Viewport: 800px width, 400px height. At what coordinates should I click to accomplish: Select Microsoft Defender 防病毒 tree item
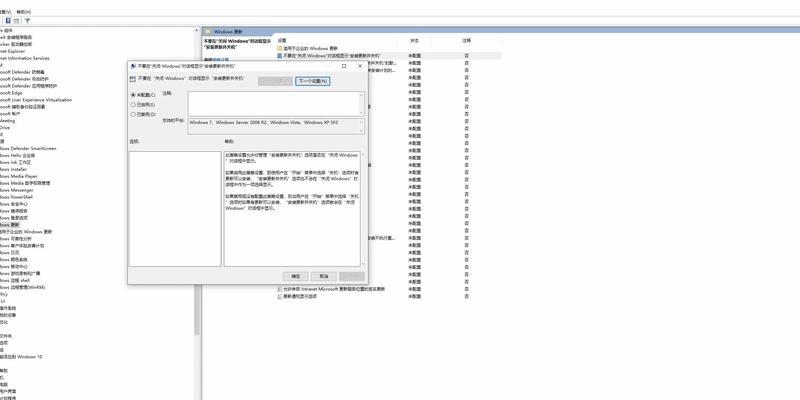click(22, 72)
